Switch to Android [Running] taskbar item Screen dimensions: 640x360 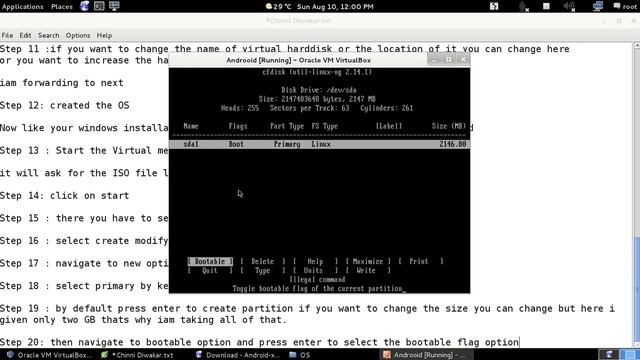pyautogui.click(x=426, y=355)
